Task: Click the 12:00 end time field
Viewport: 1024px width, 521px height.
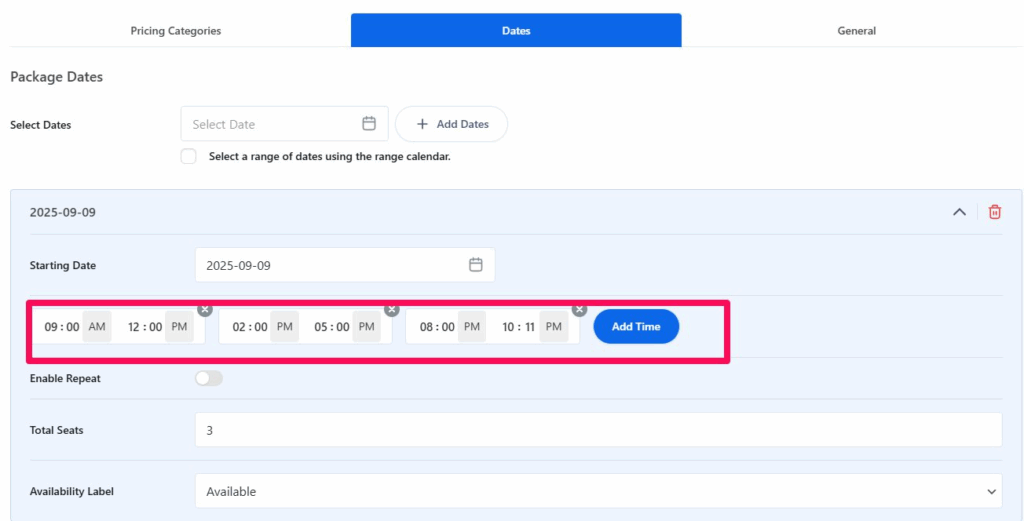Action: coord(144,327)
